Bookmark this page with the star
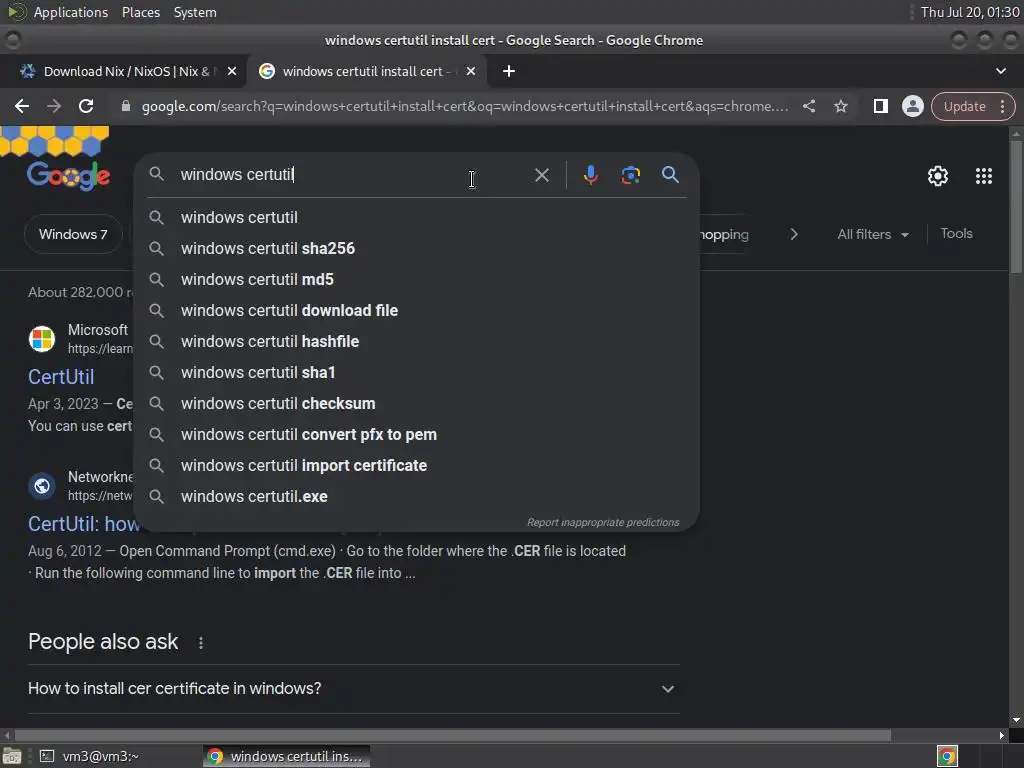Screen dimensions: 1024x768 (841, 106)
